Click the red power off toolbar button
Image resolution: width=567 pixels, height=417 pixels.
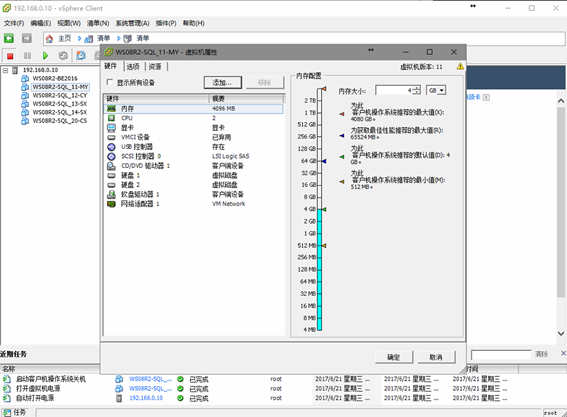[x=10, y=56]
